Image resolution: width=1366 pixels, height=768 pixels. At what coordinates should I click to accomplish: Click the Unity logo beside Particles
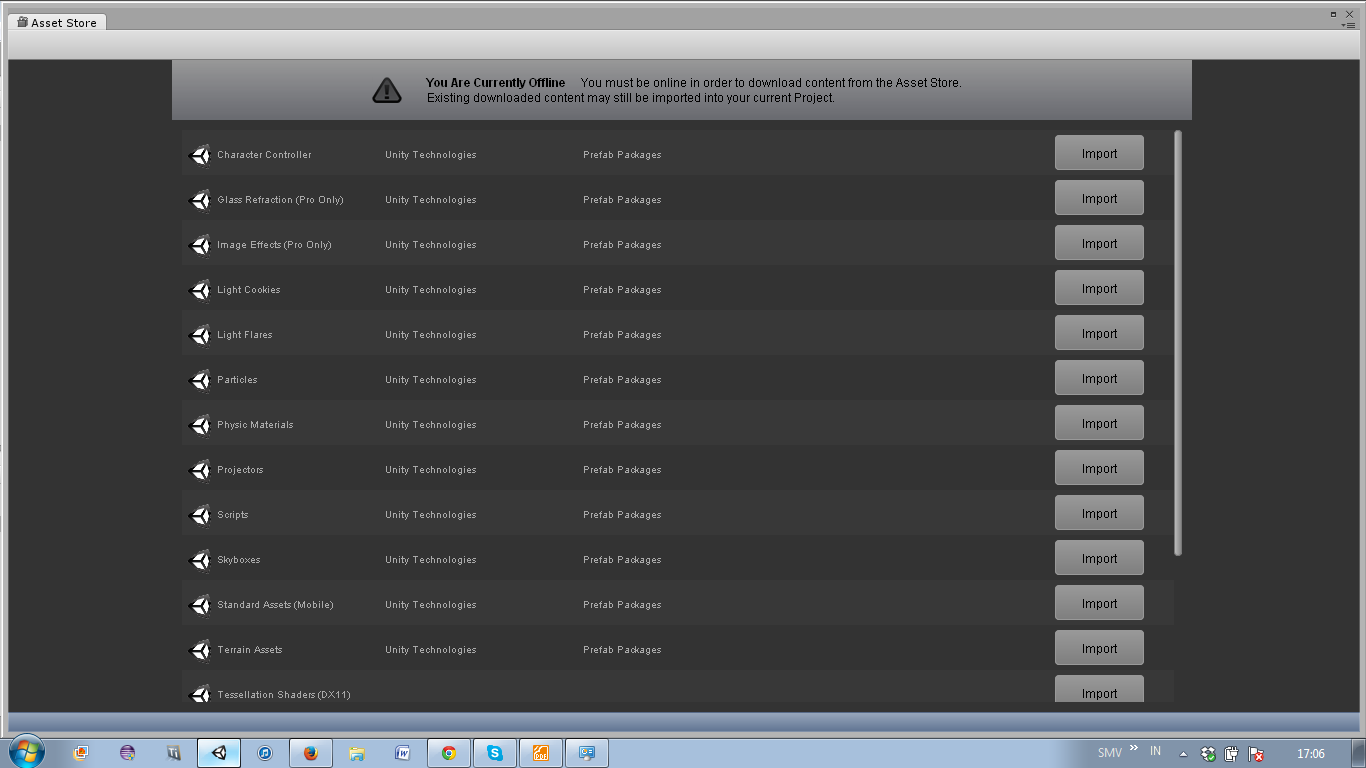tap(200, 381)
